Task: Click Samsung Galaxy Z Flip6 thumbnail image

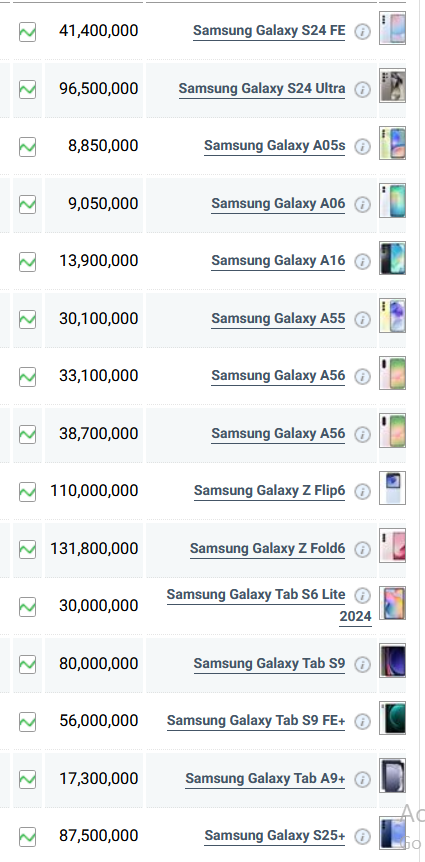Action: click(393, 488)
